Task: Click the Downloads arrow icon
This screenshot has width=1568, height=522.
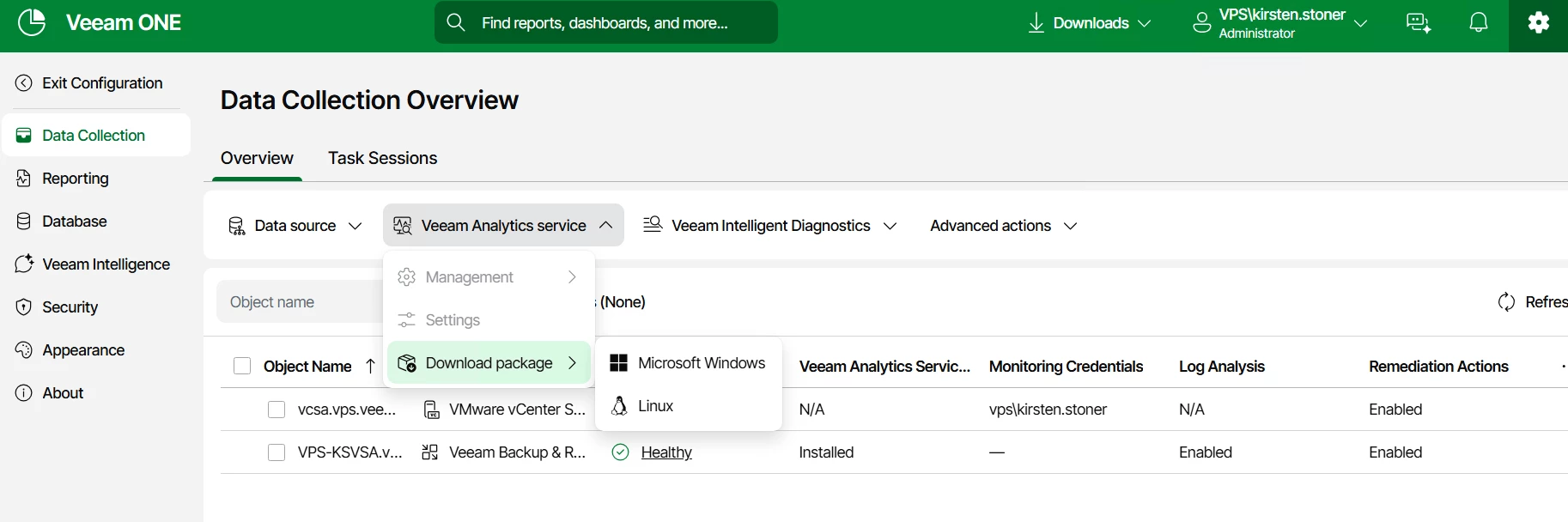Action: (1036, 23)
